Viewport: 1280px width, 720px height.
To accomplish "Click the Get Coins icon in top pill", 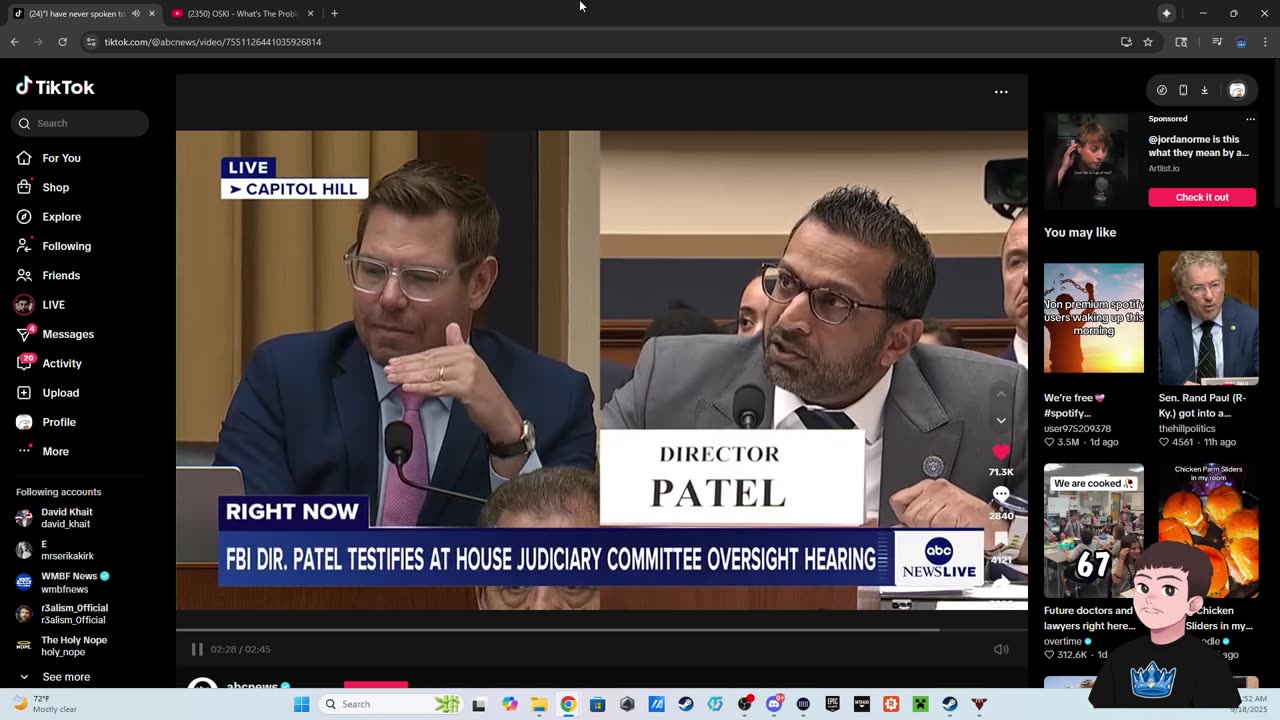I will 1162,90.
